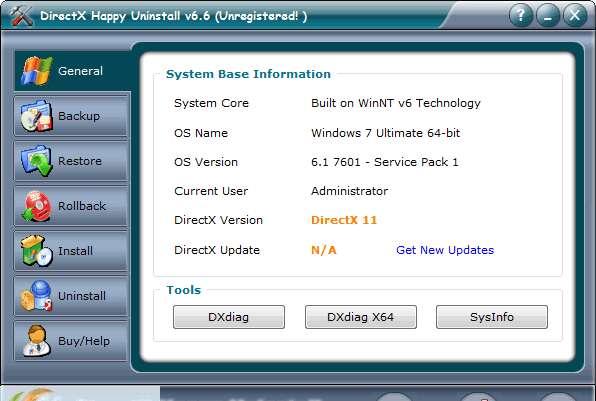The width and height of the screenshot is (596, 401).
Task: Open help with the question mark button
Action: (x=520, y=16)
